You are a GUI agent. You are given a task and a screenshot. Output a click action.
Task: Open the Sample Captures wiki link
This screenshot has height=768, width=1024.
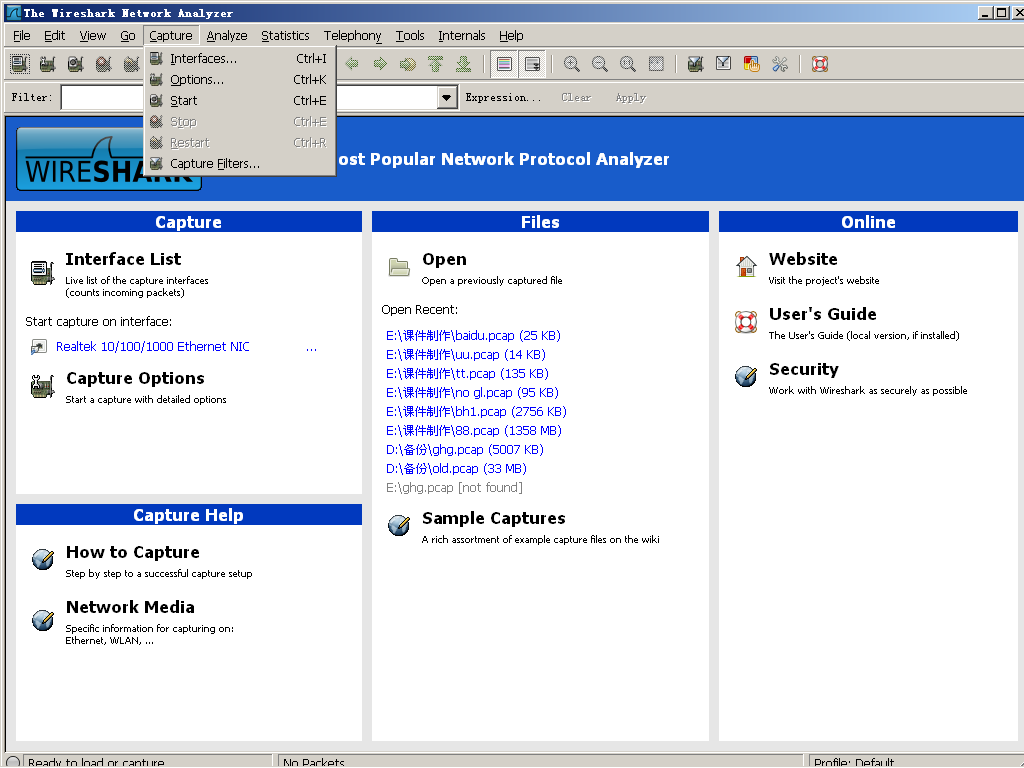point(493,518)
